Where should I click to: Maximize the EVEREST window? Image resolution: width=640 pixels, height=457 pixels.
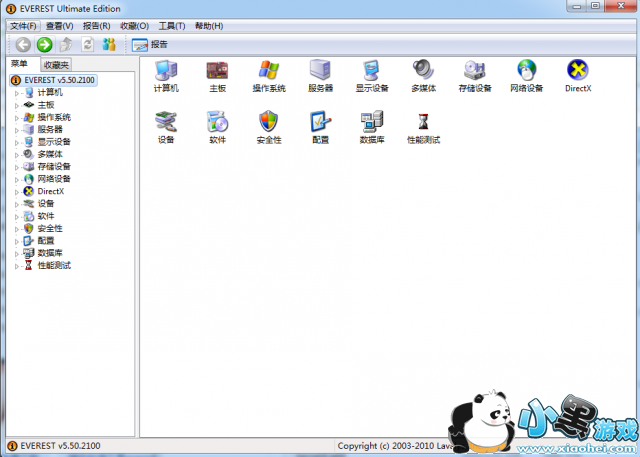point(596,6)
